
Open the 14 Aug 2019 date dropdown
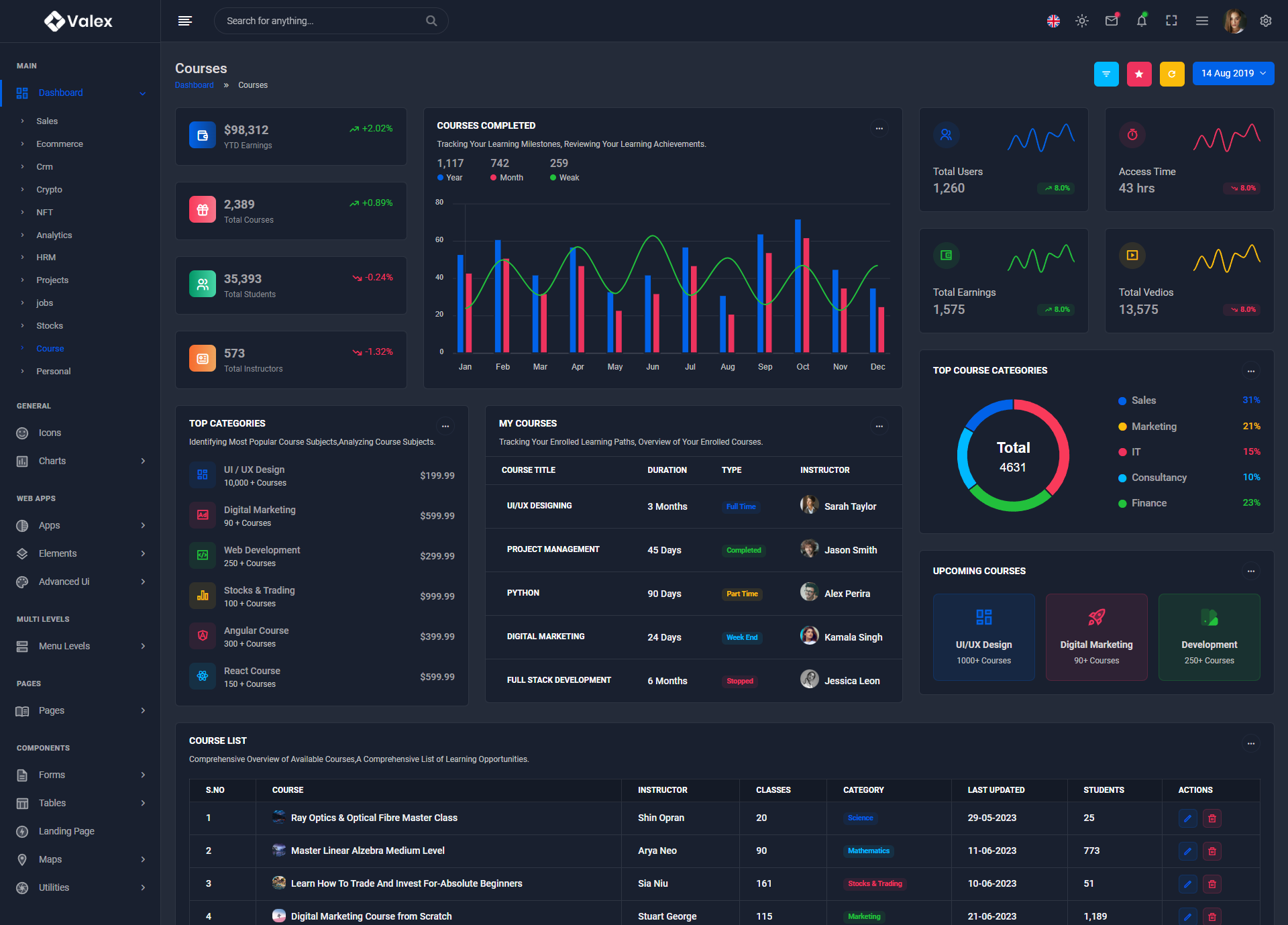[1233, 74]
